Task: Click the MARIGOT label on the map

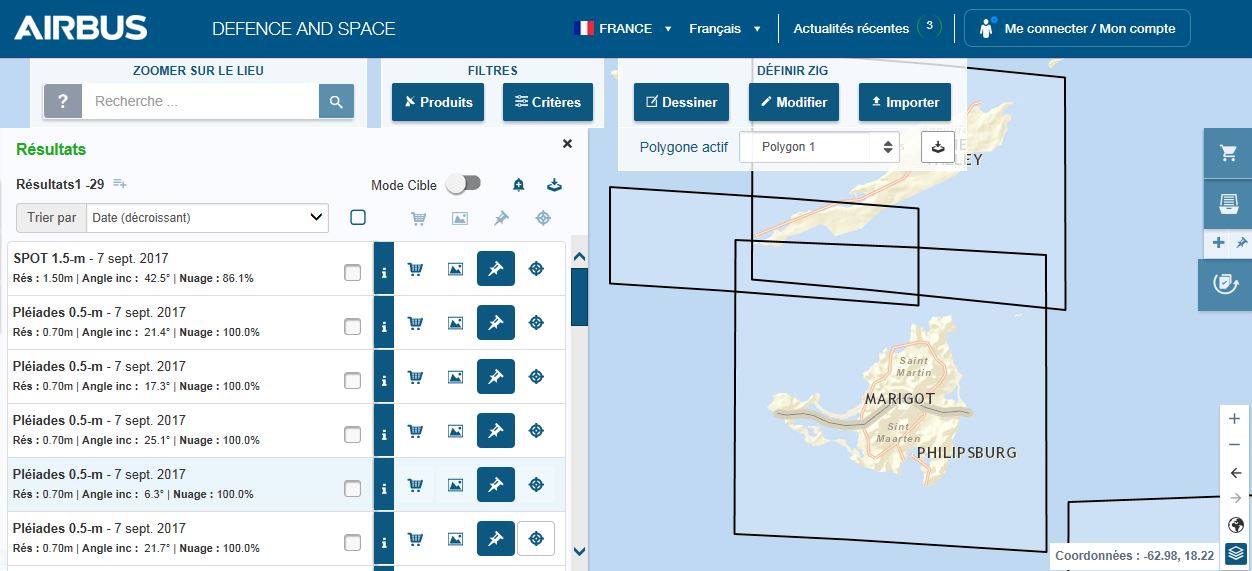Action: (899, 399)
